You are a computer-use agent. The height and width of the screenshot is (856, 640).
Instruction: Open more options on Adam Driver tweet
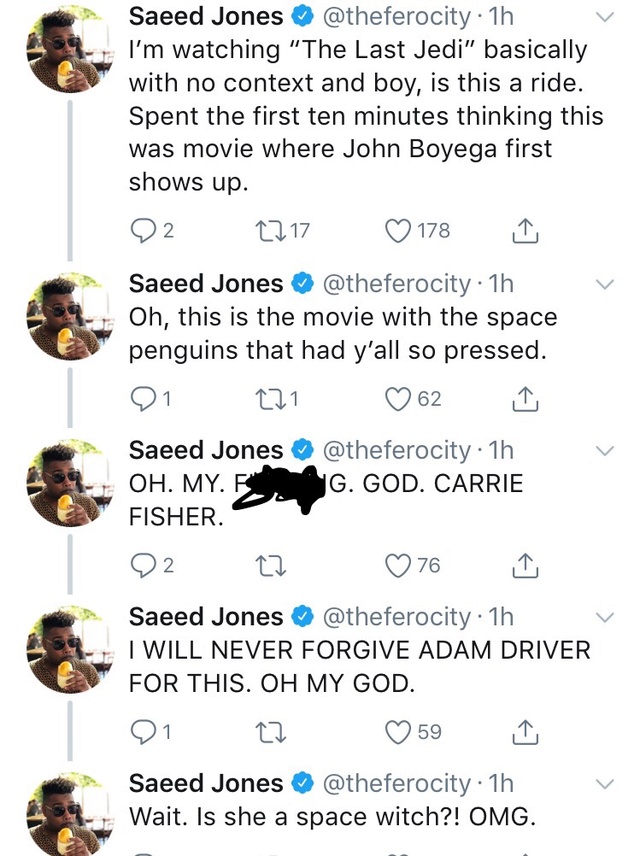coord(604,618)
